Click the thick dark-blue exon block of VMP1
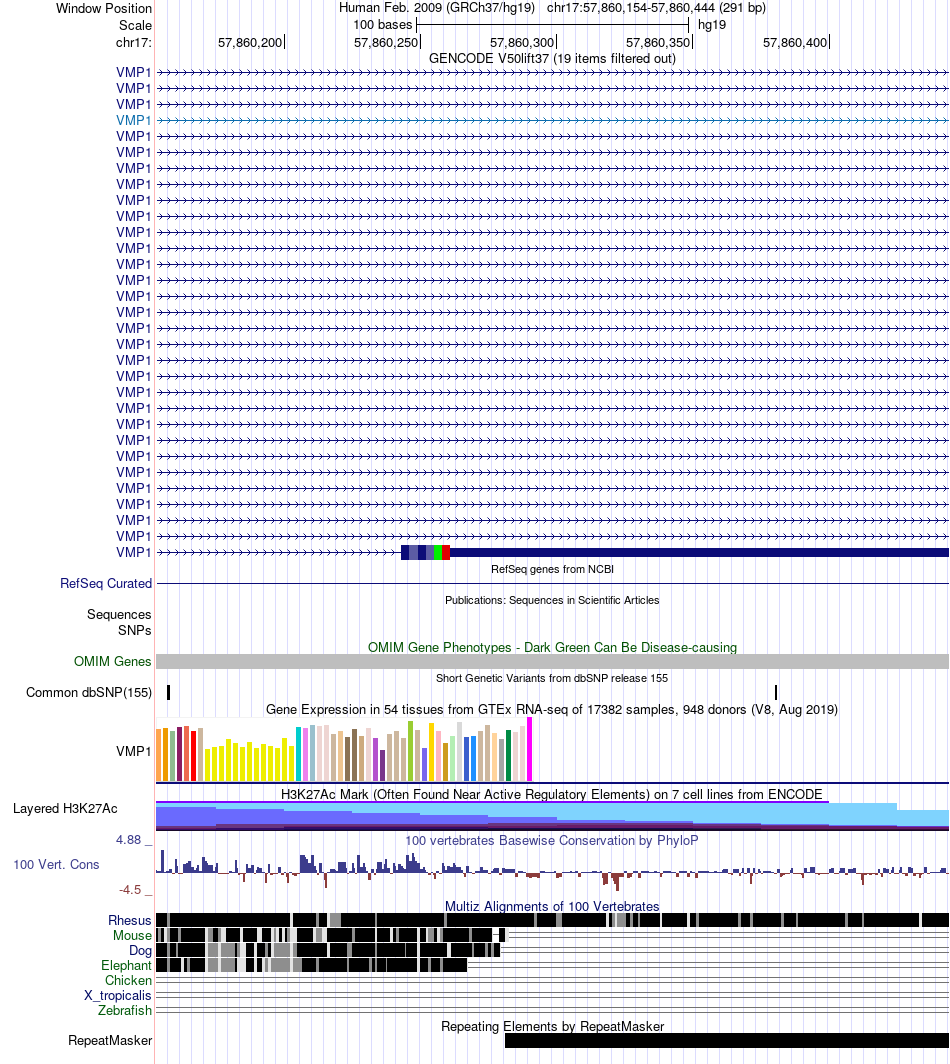 [x=699, y=552]
